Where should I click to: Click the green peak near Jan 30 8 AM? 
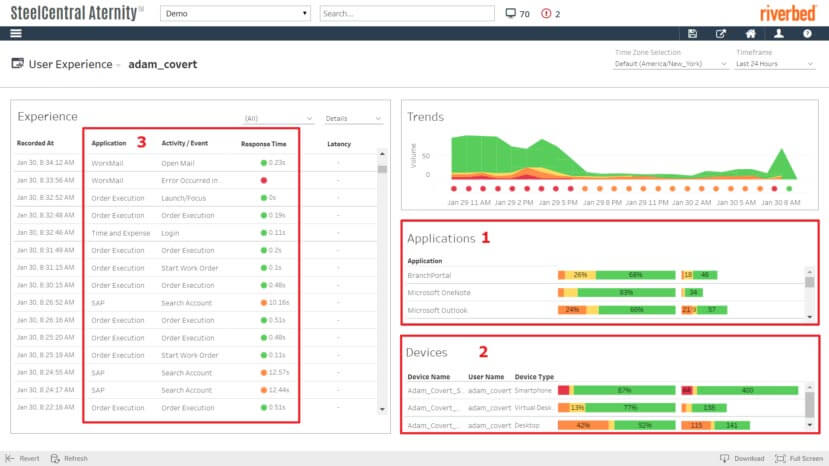point(781,164)
